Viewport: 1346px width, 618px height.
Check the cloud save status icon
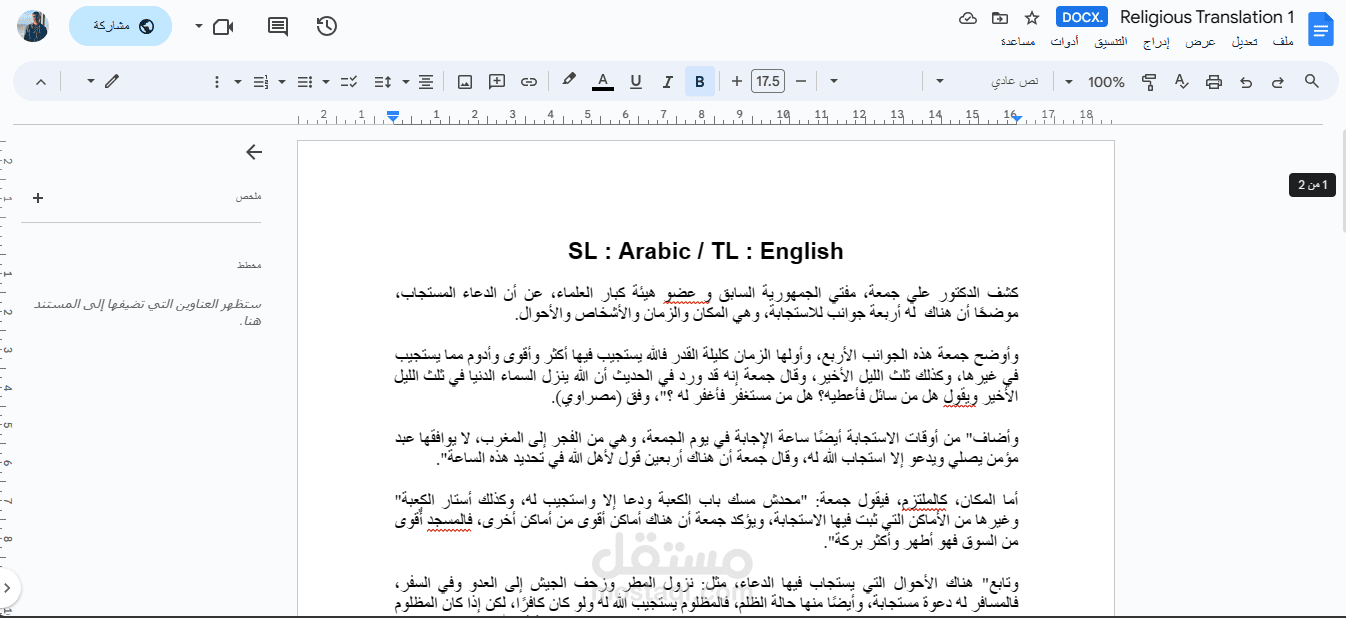pos(967,18)
